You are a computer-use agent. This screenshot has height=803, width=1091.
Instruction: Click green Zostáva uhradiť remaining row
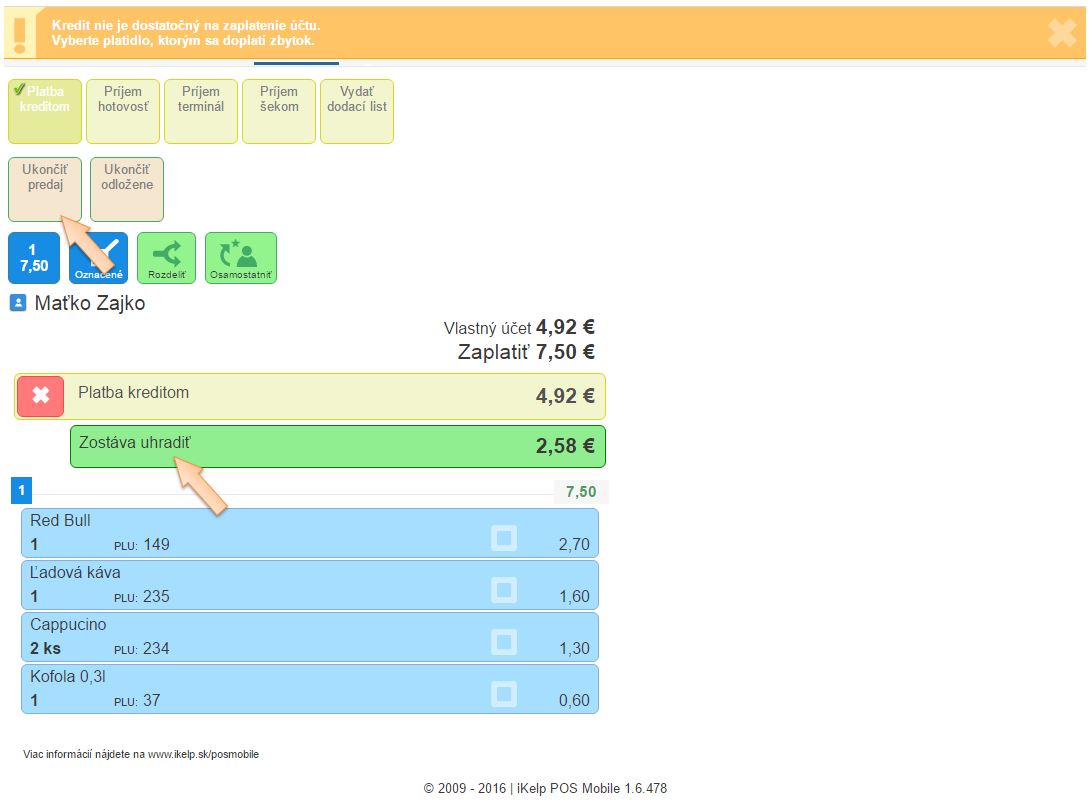338,446
